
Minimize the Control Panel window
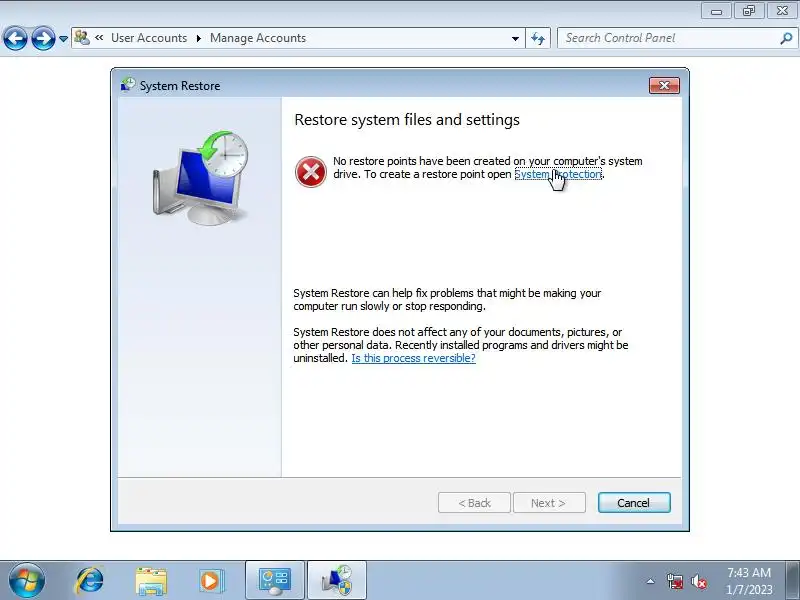716,11
